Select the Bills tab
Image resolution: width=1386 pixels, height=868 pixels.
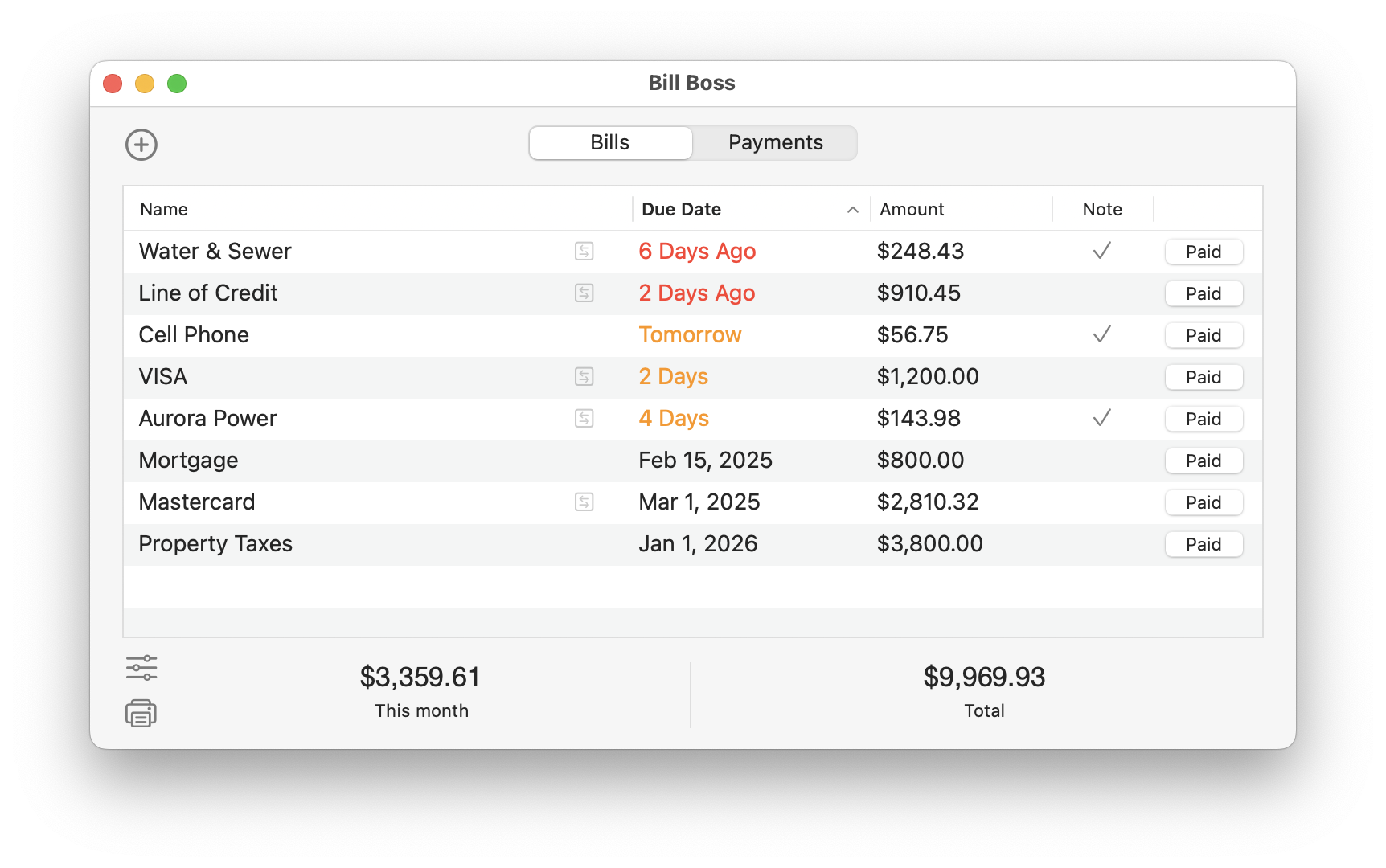609,142
